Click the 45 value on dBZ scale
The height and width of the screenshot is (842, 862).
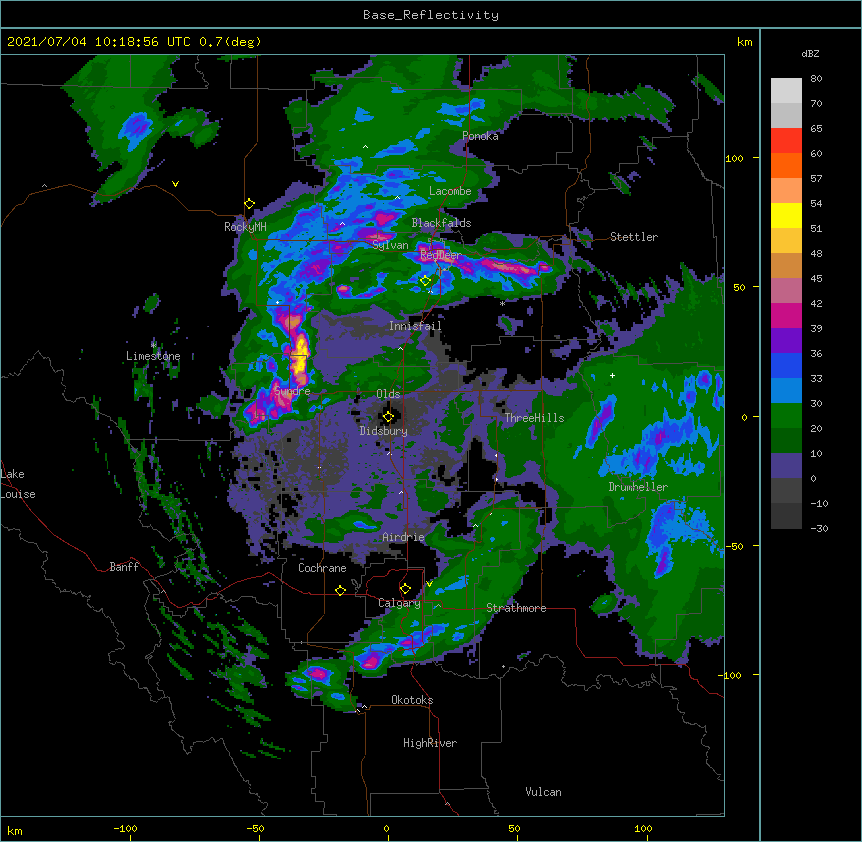click(x=816, y=279)
